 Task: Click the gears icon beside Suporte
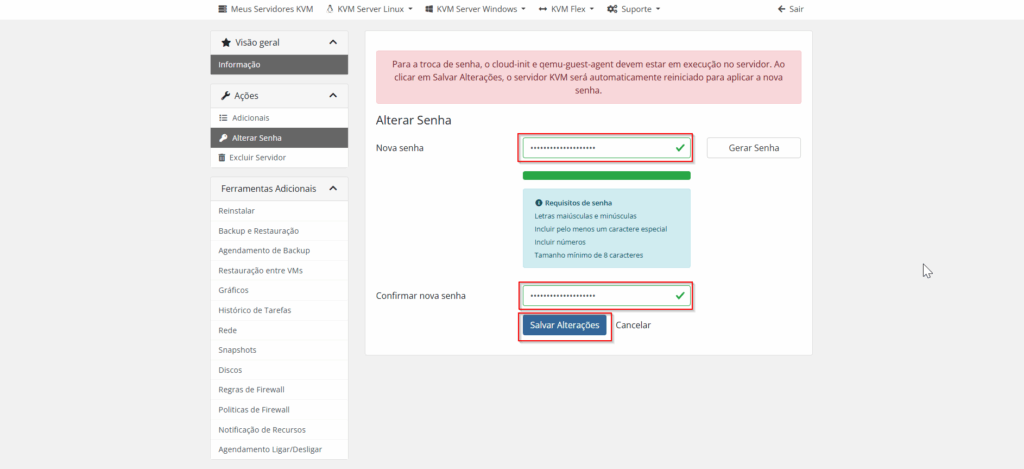pos(610,9)
